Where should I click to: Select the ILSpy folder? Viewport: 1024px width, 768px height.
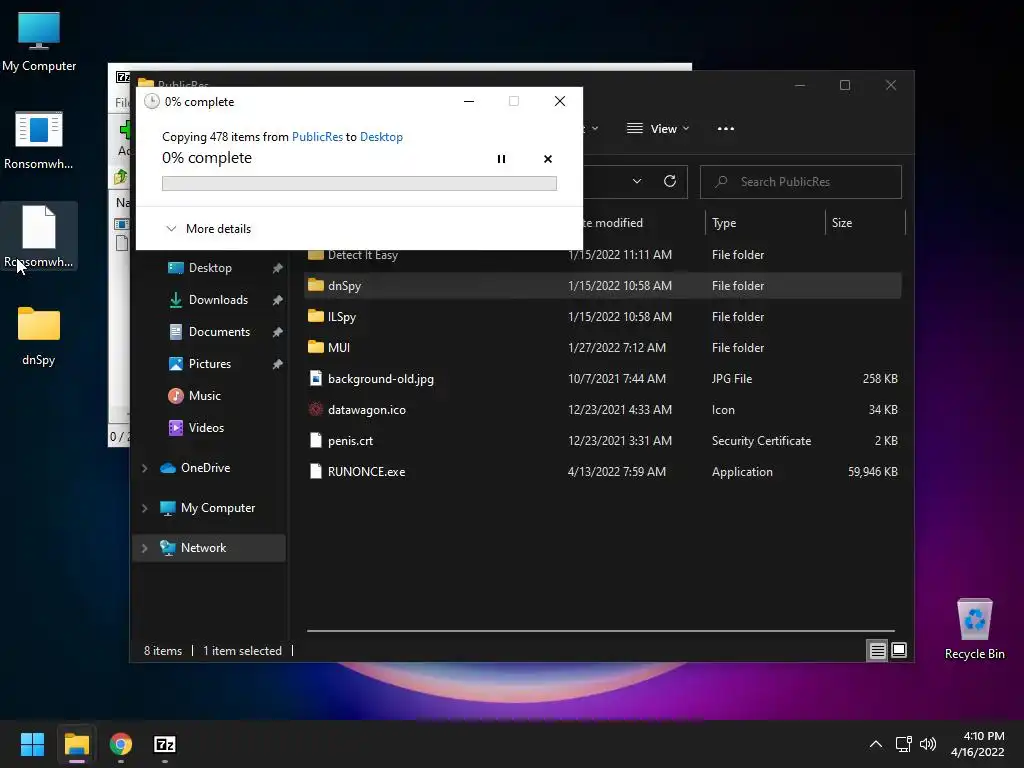(603, 317)
